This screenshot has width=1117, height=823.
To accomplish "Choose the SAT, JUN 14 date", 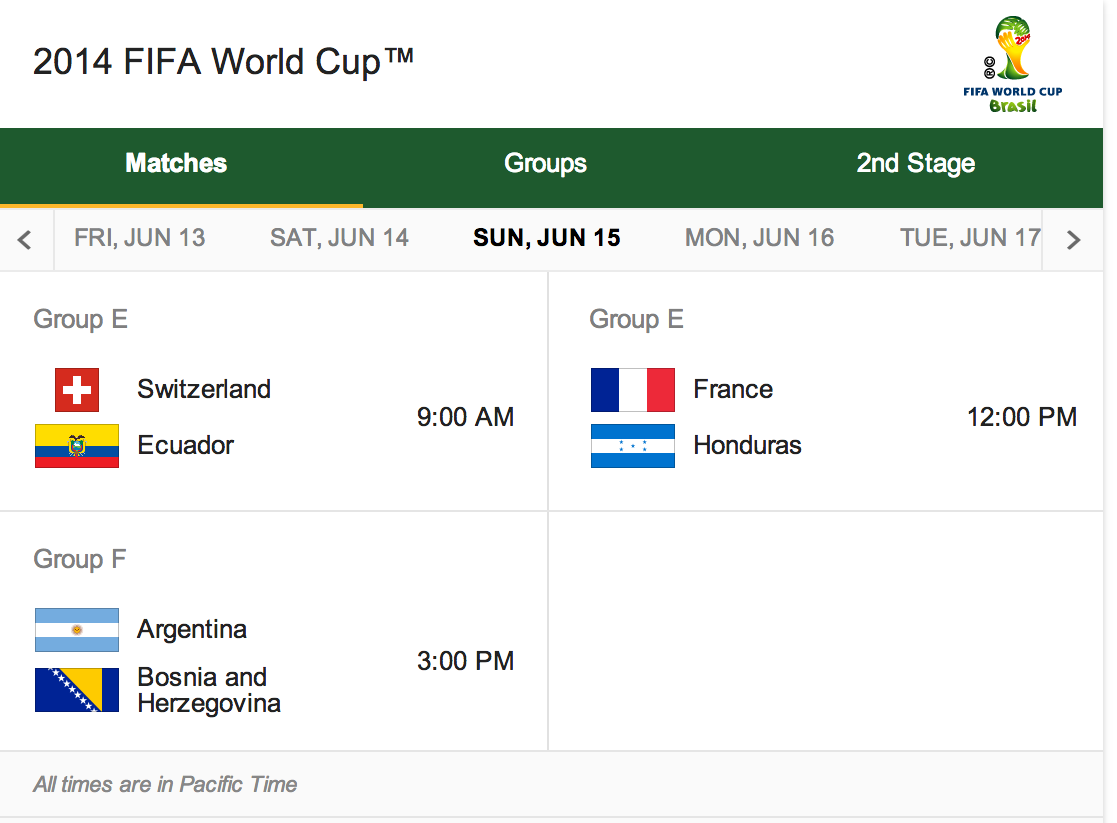I will [x=339, y=238].
